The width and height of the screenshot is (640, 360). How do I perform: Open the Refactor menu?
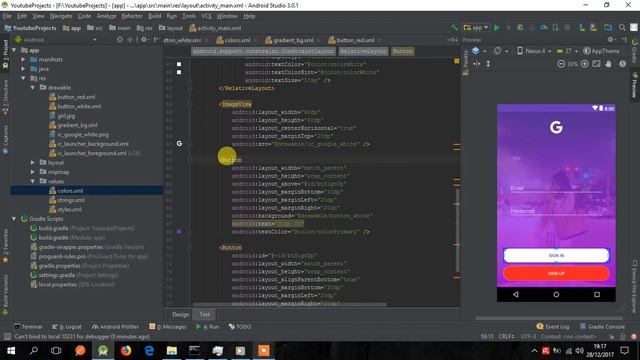132,16
